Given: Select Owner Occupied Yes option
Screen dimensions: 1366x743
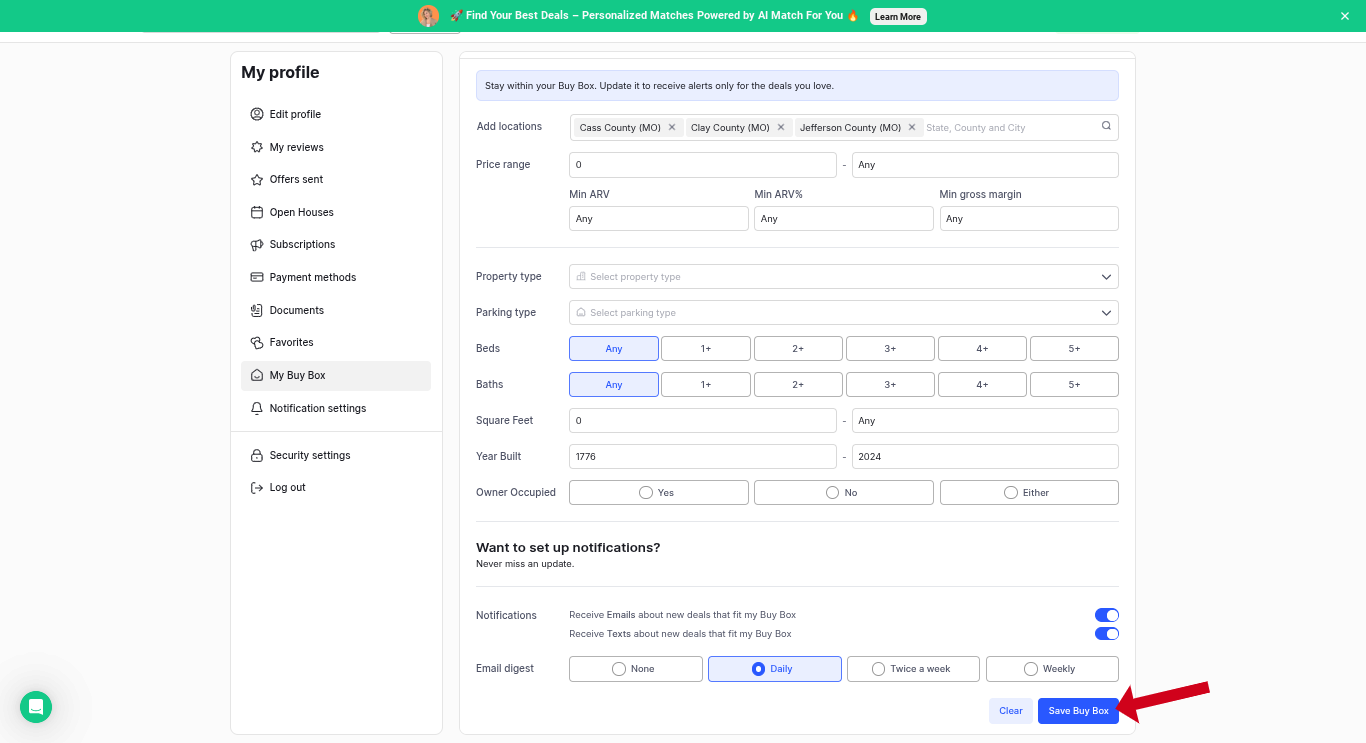Looking at the screenshot, I should click(x=659, y=493).
